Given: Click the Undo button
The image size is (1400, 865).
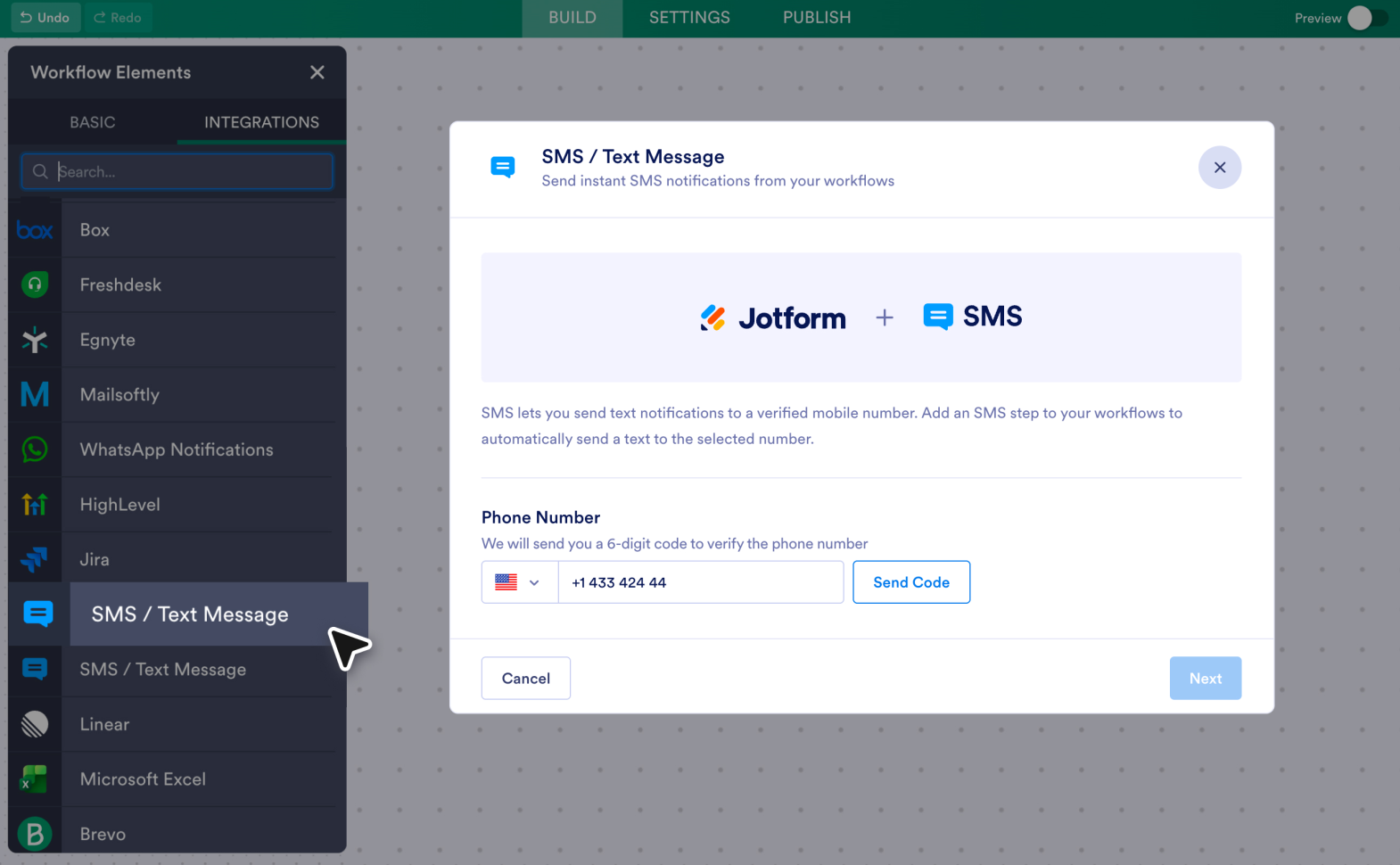Looking at the screenshot, I should tap(45, 18).
